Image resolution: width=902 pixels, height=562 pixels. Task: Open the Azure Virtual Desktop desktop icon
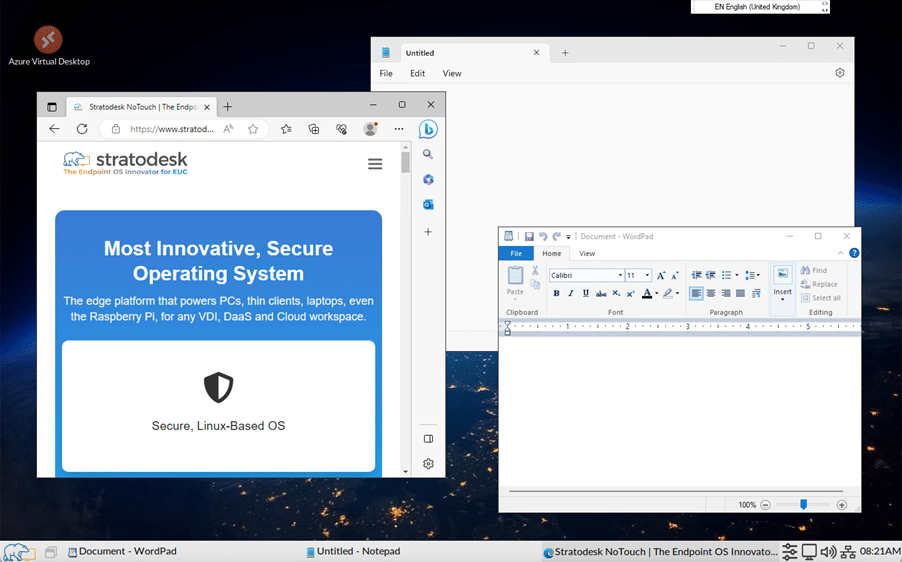coord(49,46)
